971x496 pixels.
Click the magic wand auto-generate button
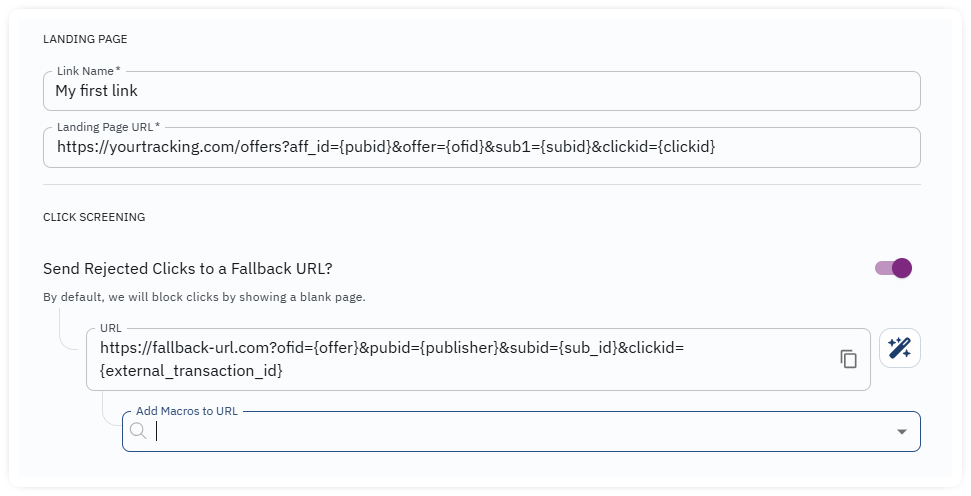(900, 348)
